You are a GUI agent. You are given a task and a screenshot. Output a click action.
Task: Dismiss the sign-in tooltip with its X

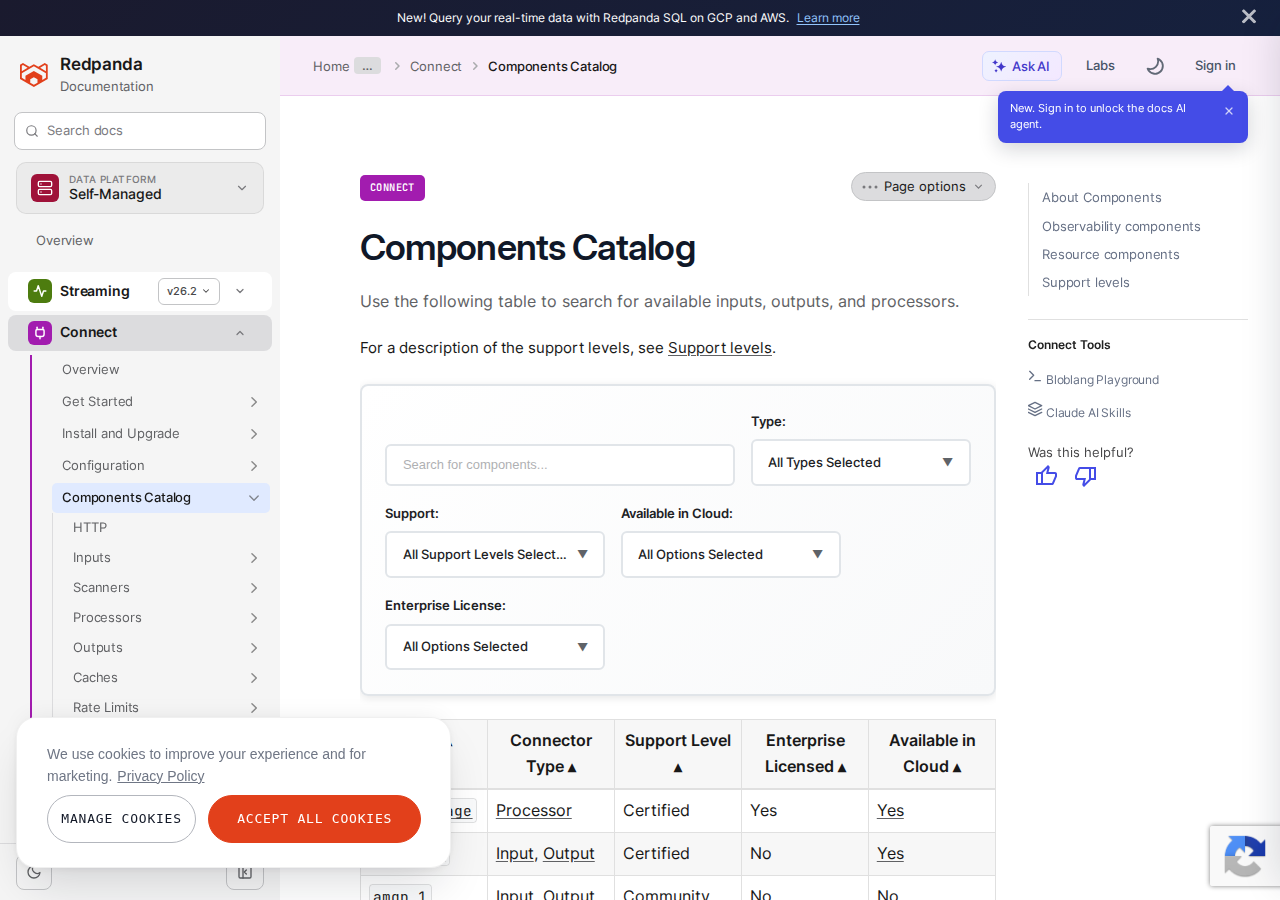pyautogui.click(x=1229, y=111)
